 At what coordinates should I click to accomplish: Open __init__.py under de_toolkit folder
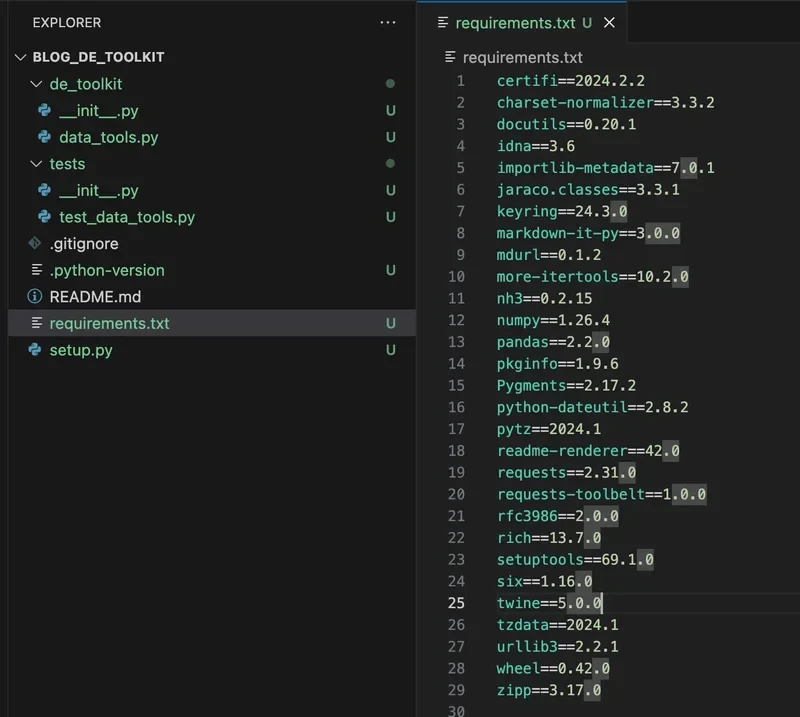pos(98,111)
